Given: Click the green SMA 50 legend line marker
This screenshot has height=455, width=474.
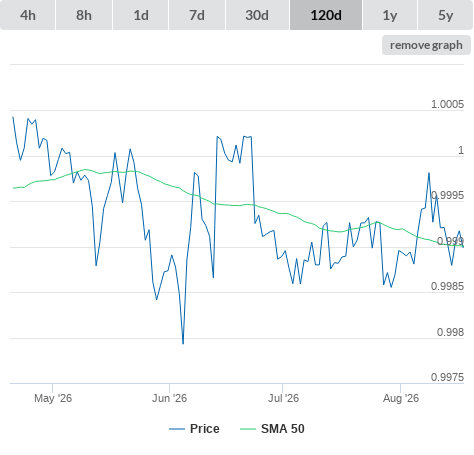Looking at the screenshot, I should (x=248, y=429).
